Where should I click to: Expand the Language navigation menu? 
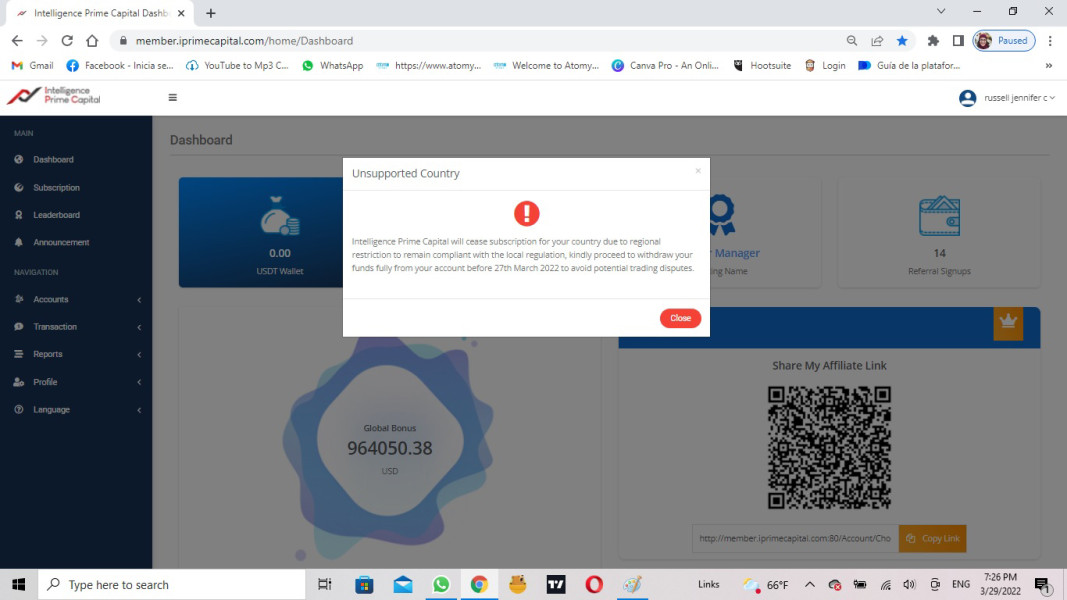76,410
